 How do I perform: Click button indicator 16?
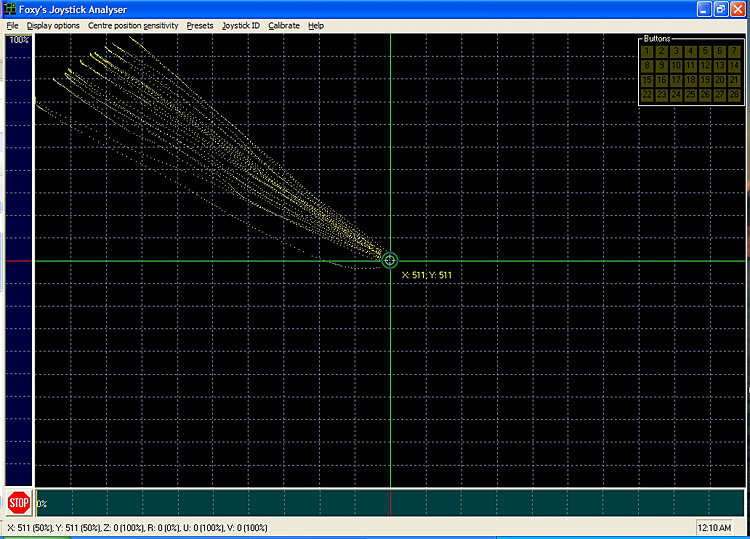pyautogui.click(x=662, y=81)
